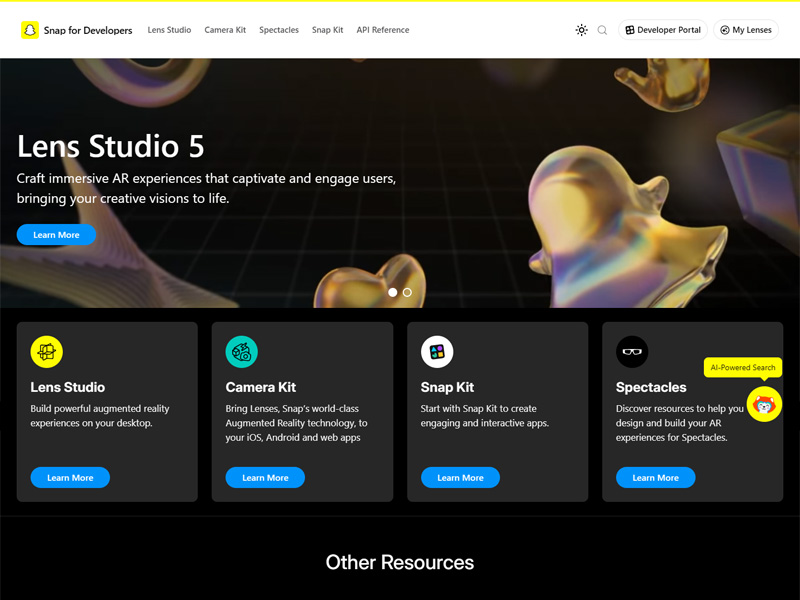Viewport: 800px width, 600px height.
Task: Click the Developer Portal button
Action: click(x=663, y=30)
